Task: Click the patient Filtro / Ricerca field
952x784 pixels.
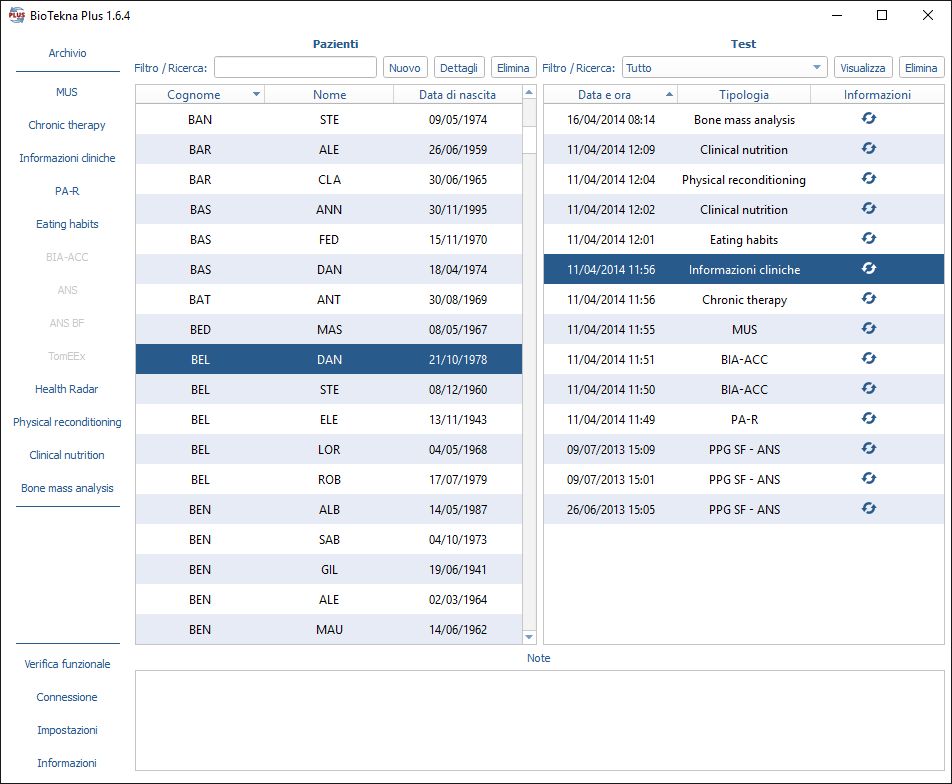Action: pyautogui.click(x=295, y=68)
